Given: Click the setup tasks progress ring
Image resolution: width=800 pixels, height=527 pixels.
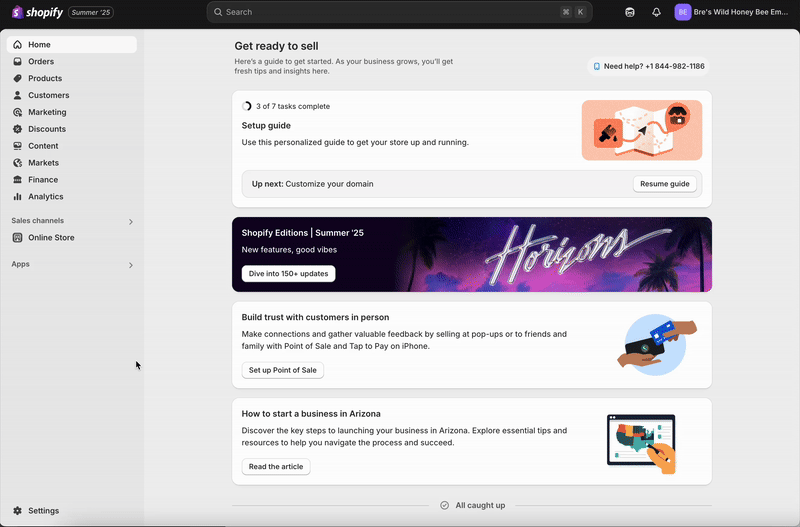Looking at the screenshot, I should tap(247, 106).
